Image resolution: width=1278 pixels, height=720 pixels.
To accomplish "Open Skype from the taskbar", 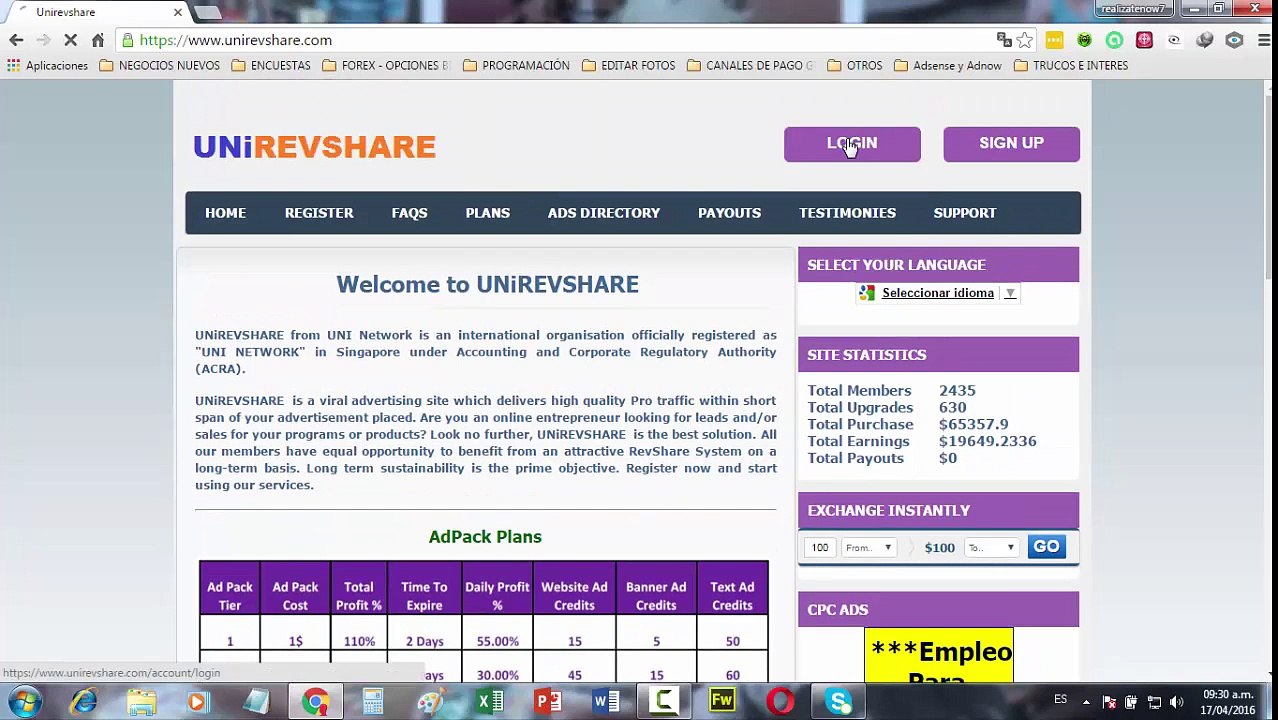I will tap(838, 701).
